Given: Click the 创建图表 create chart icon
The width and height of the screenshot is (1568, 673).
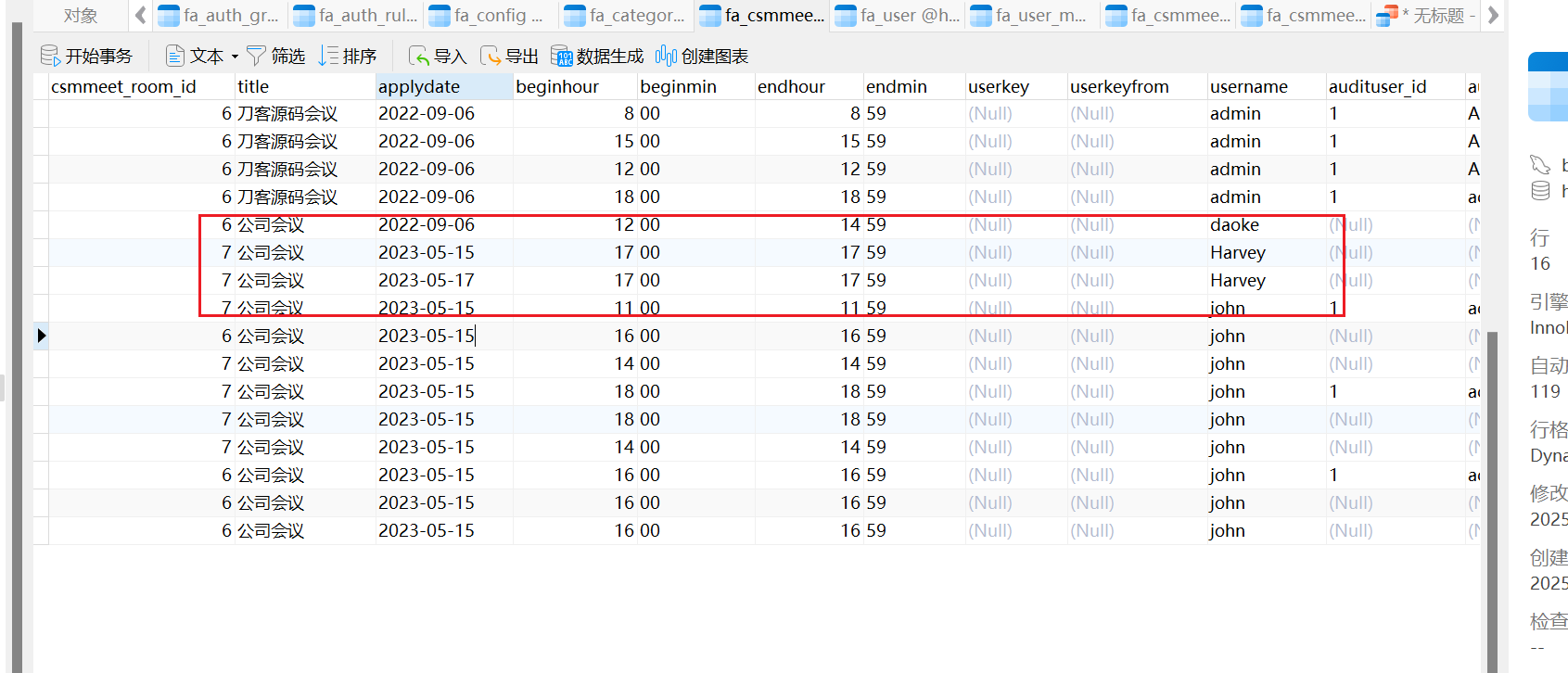Looking at the screenshot, I should coord(666,57).
